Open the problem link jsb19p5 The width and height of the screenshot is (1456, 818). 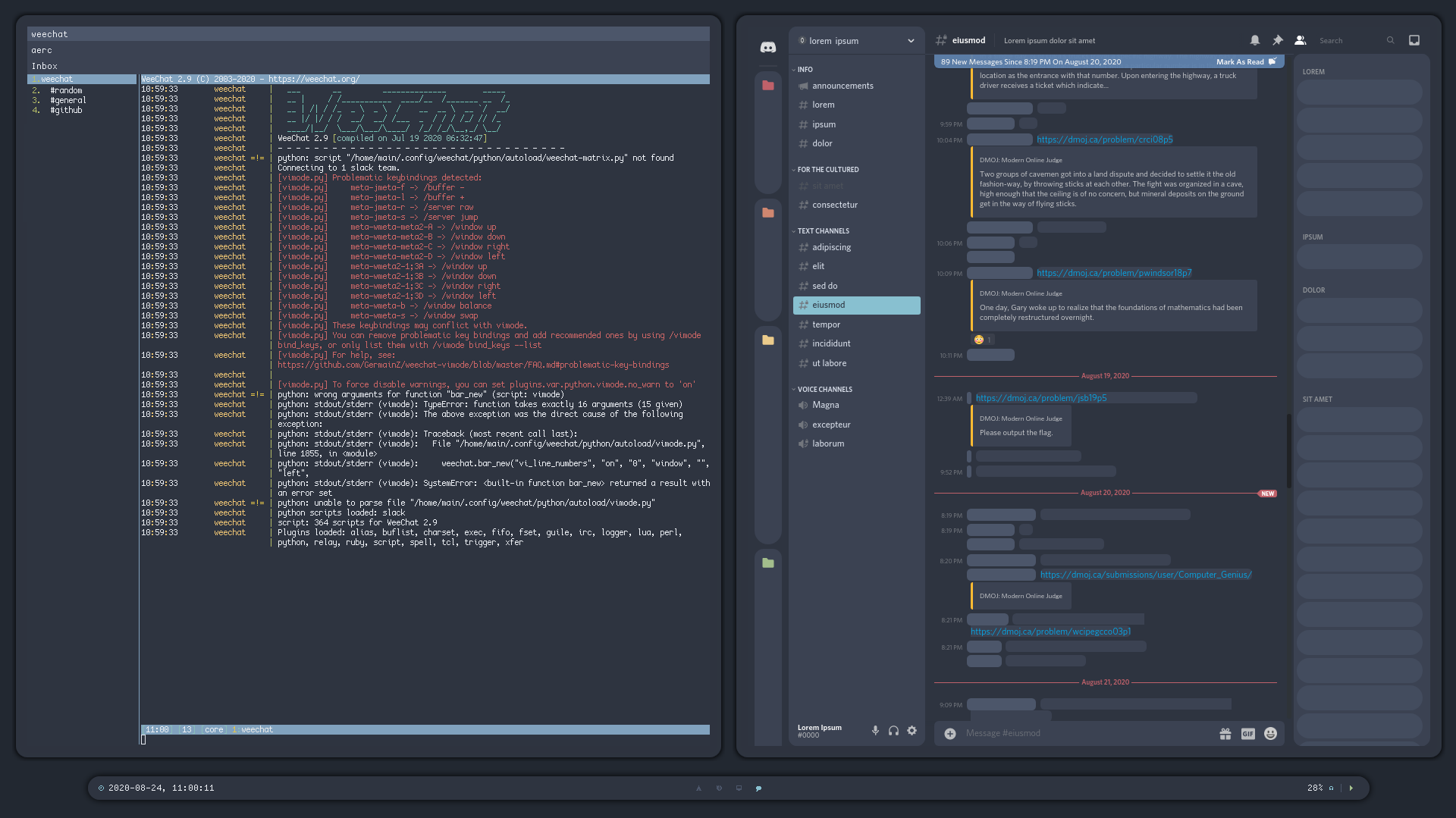[x=1040, y=397]
